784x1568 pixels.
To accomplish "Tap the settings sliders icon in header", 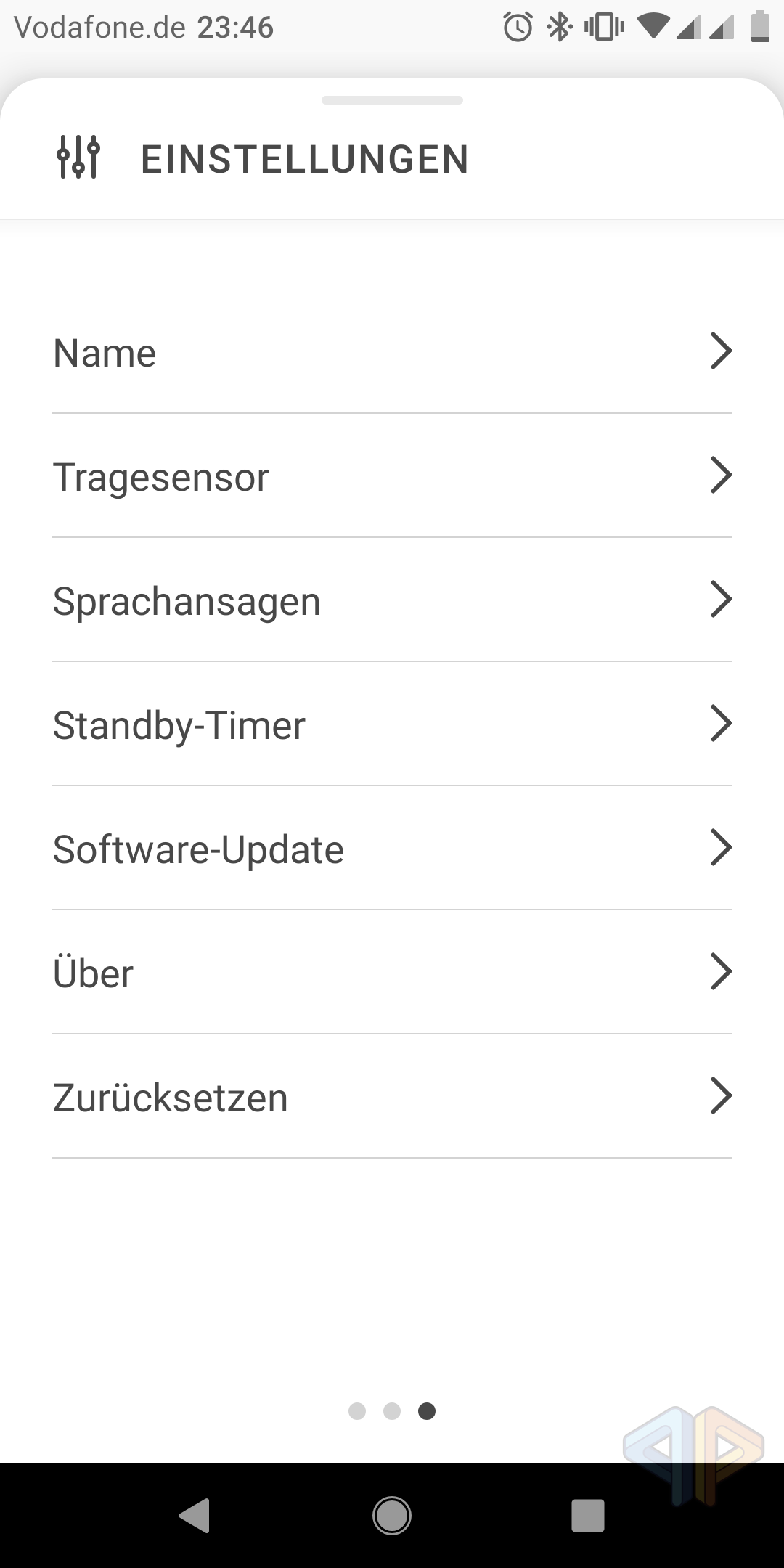I will coord(78,158).
